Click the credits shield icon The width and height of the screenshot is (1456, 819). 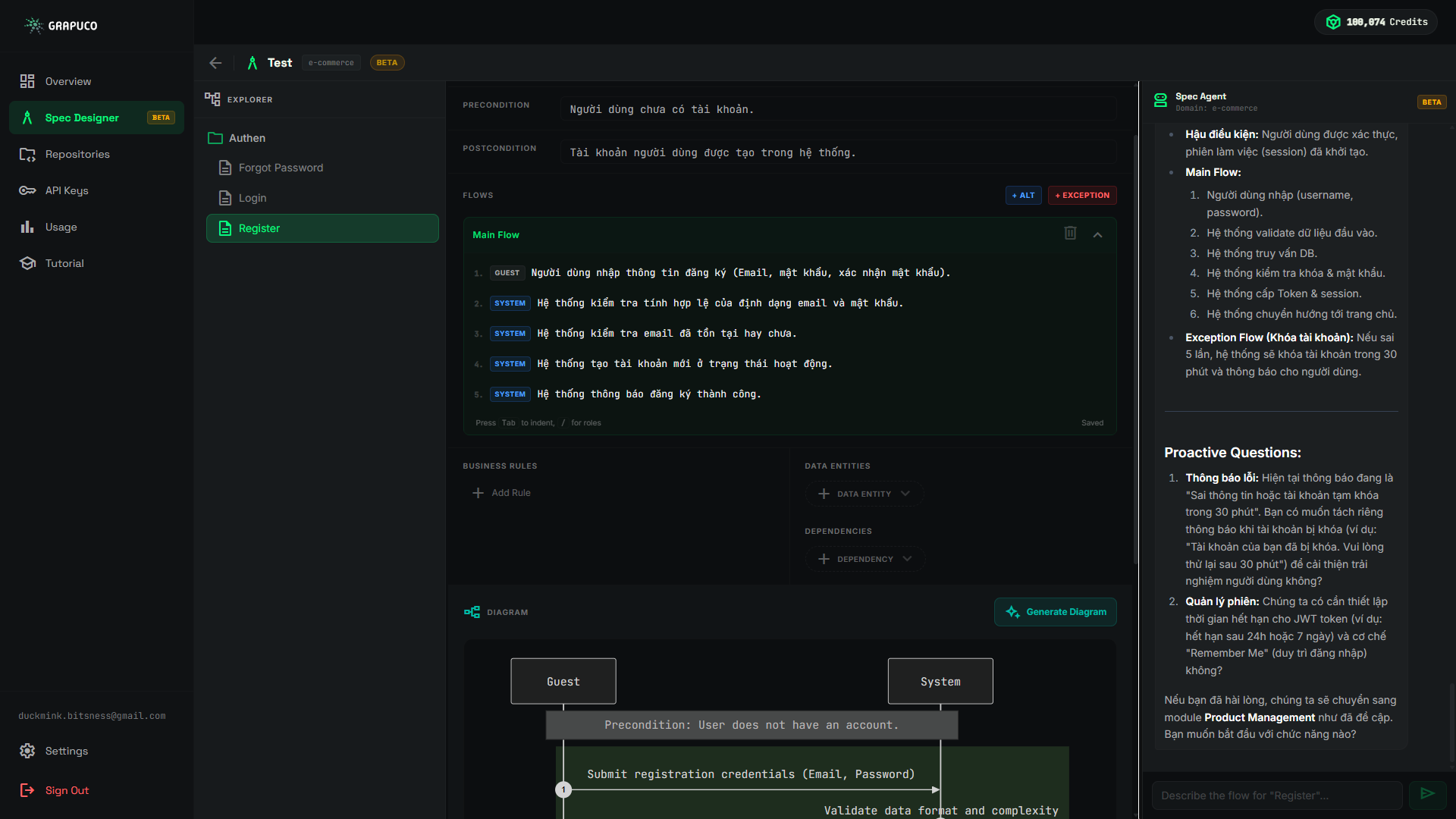pos(1332,22)
